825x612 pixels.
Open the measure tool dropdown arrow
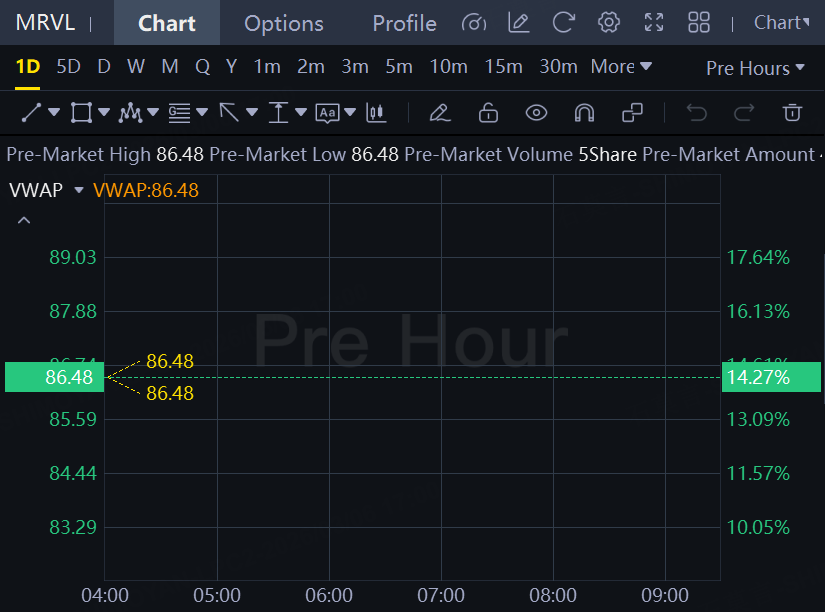point(300,112)
